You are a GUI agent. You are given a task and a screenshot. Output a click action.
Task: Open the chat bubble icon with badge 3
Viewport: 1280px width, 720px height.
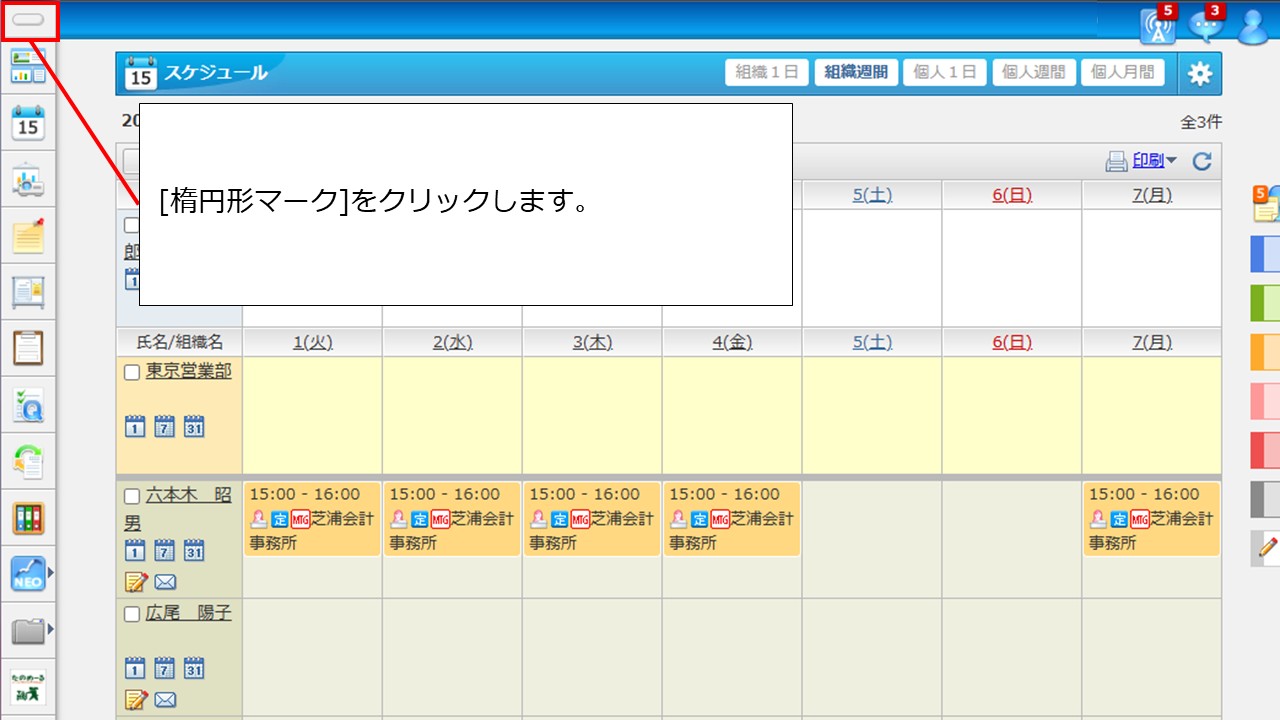[1206, 26]
